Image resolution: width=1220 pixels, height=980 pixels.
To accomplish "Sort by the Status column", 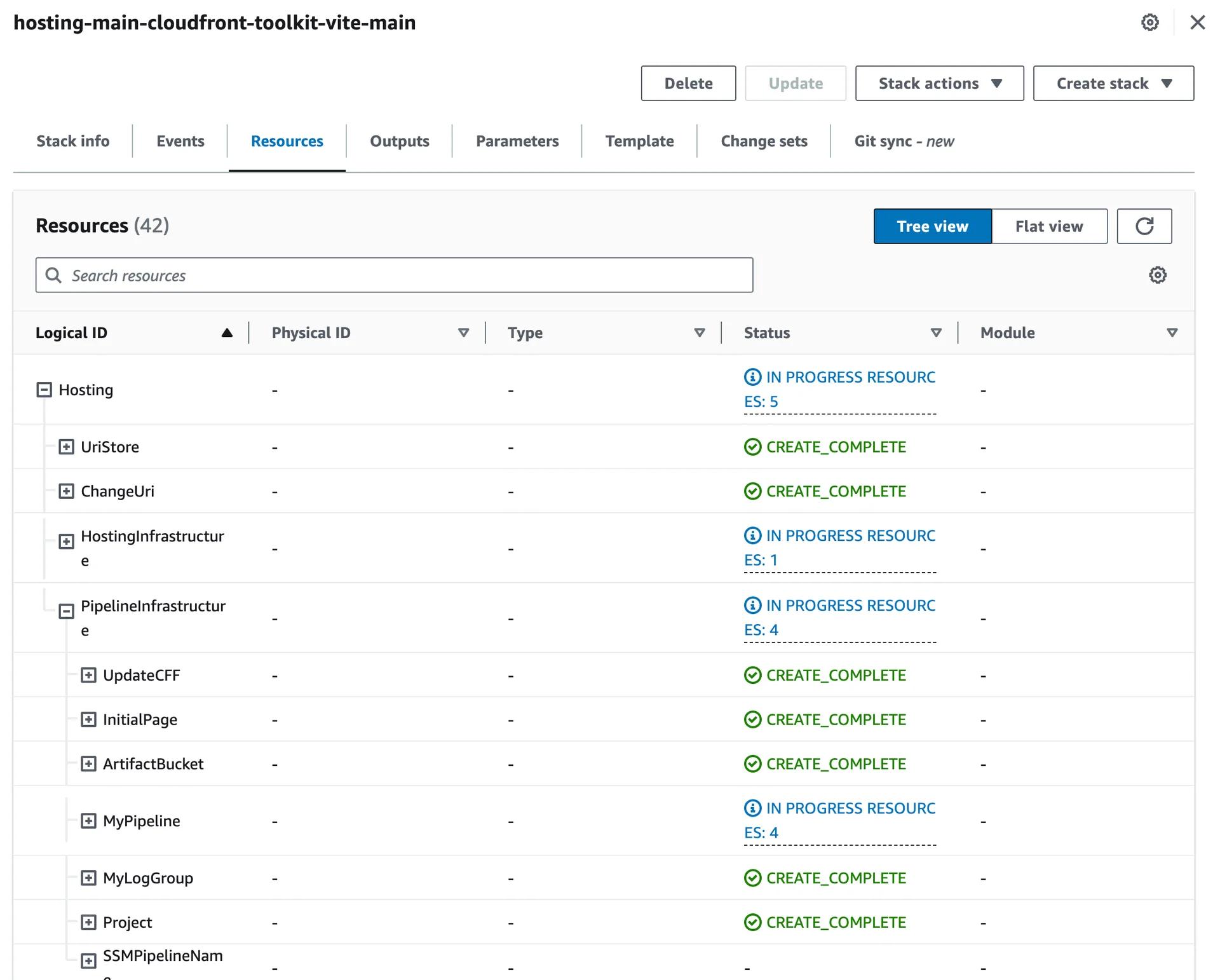I will (x=936, y=332).
